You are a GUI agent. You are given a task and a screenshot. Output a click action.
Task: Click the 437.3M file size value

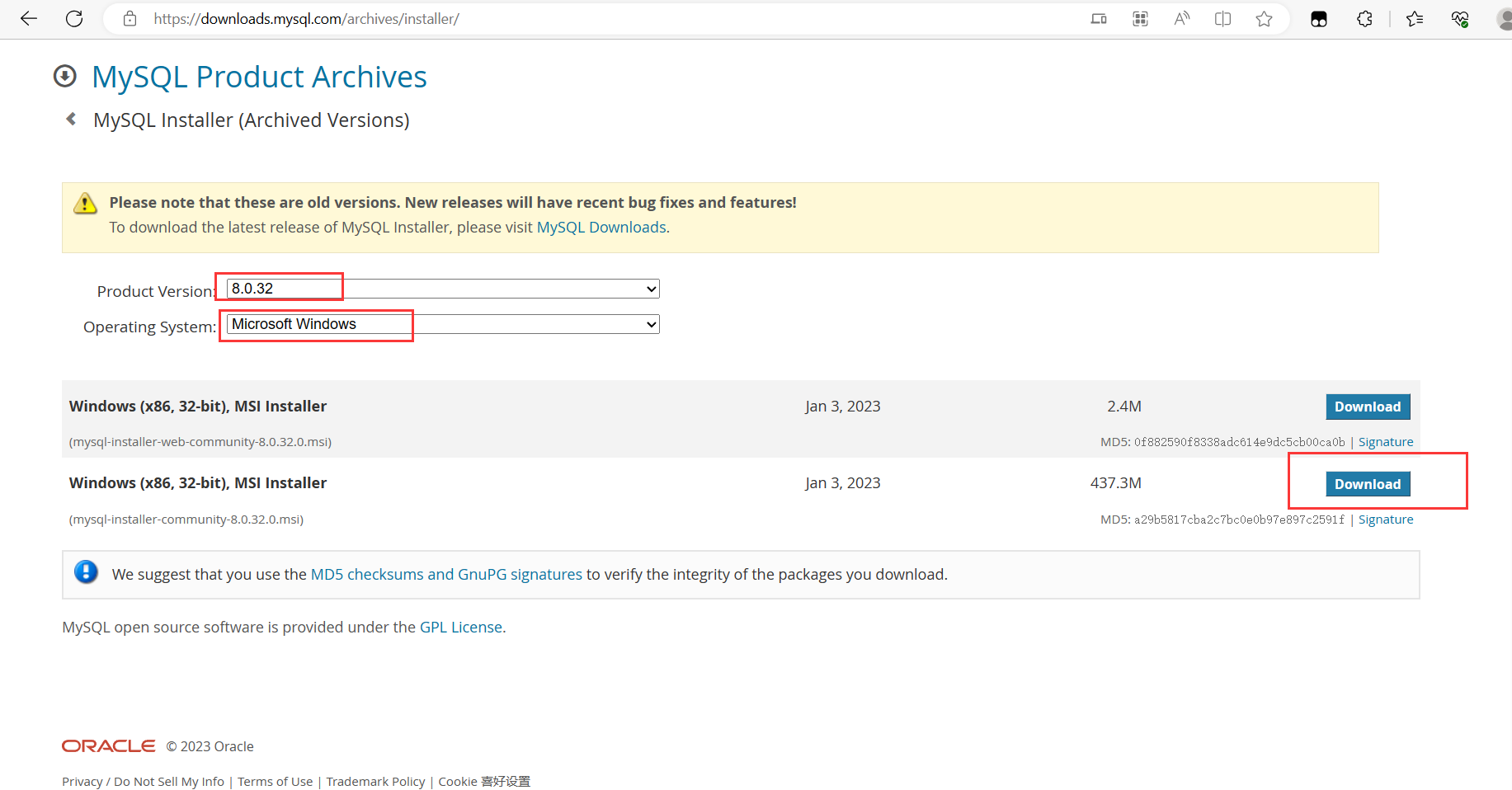[1116, 483]
